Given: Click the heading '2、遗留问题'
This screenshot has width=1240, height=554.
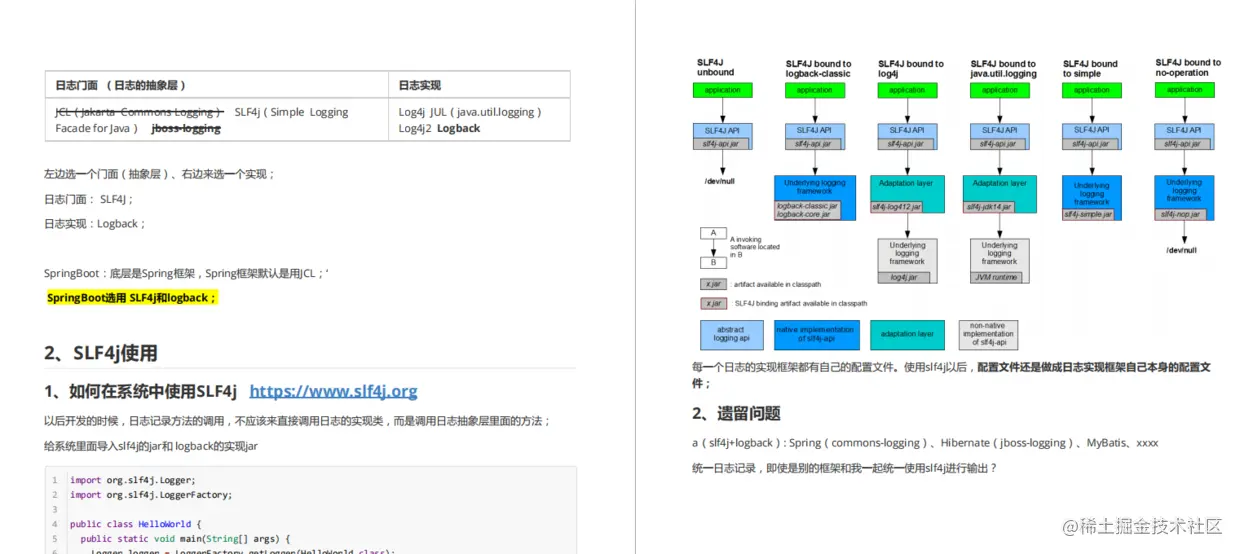Looking at the screenshot, I should [x=736, y=413].
